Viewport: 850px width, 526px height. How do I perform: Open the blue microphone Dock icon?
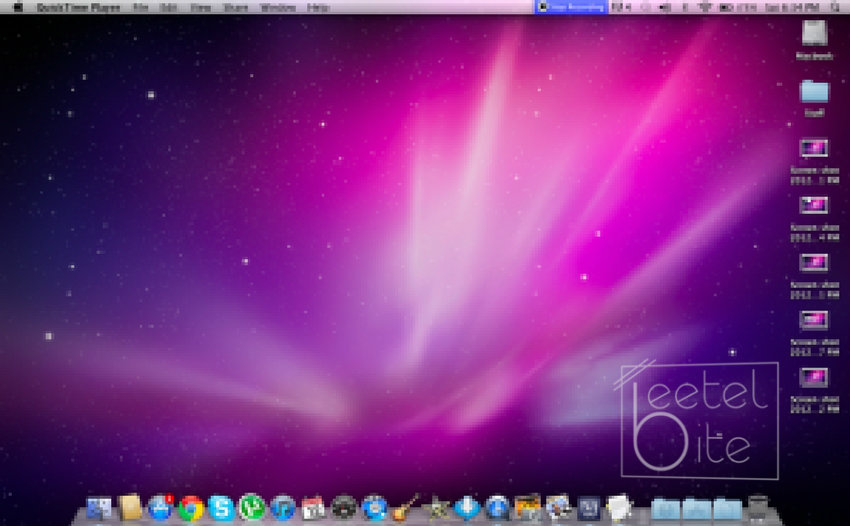[467, 509]
